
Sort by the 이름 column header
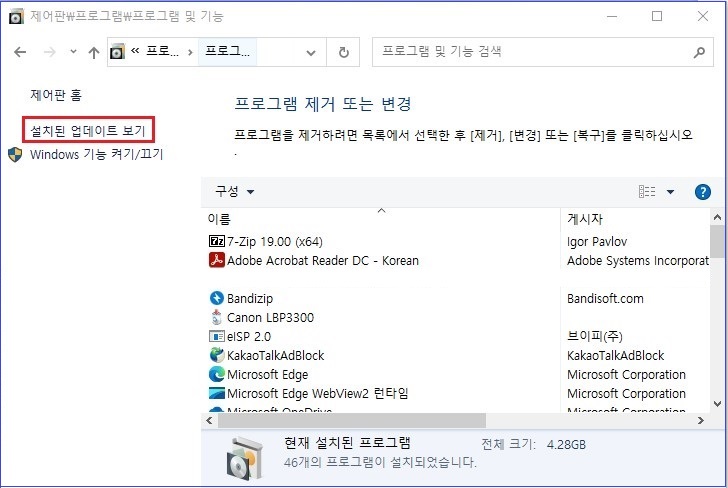[x=219, y=219]
